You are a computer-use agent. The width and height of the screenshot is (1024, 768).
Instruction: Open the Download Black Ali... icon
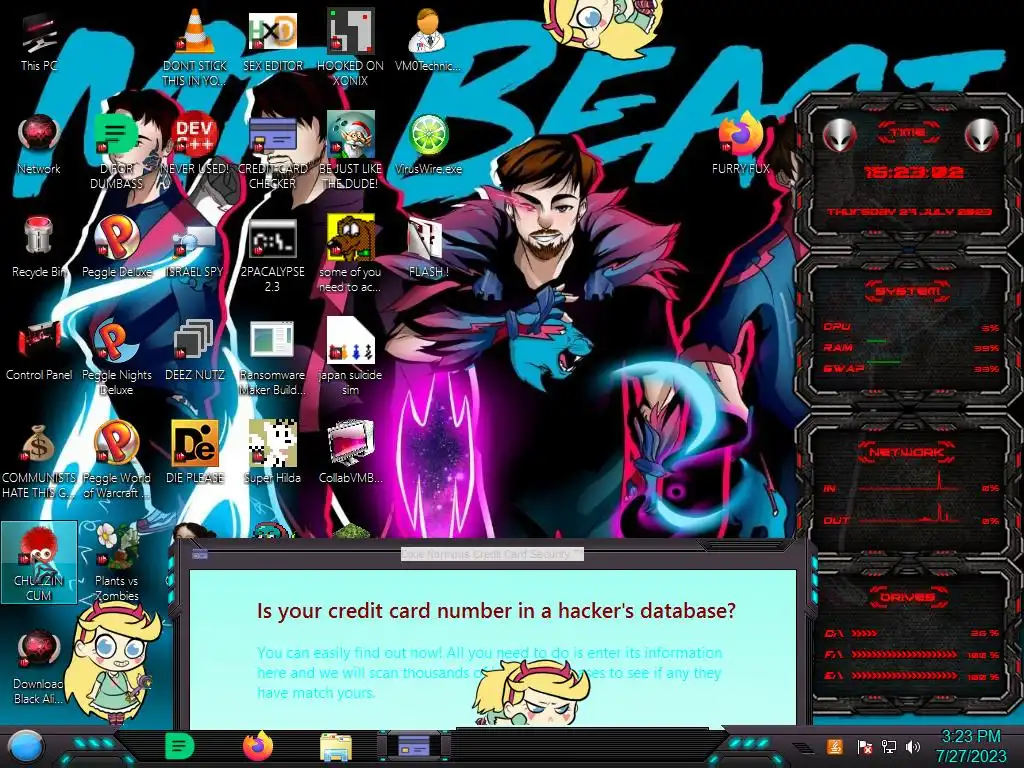pyautogui.click(x=39, y=667)
